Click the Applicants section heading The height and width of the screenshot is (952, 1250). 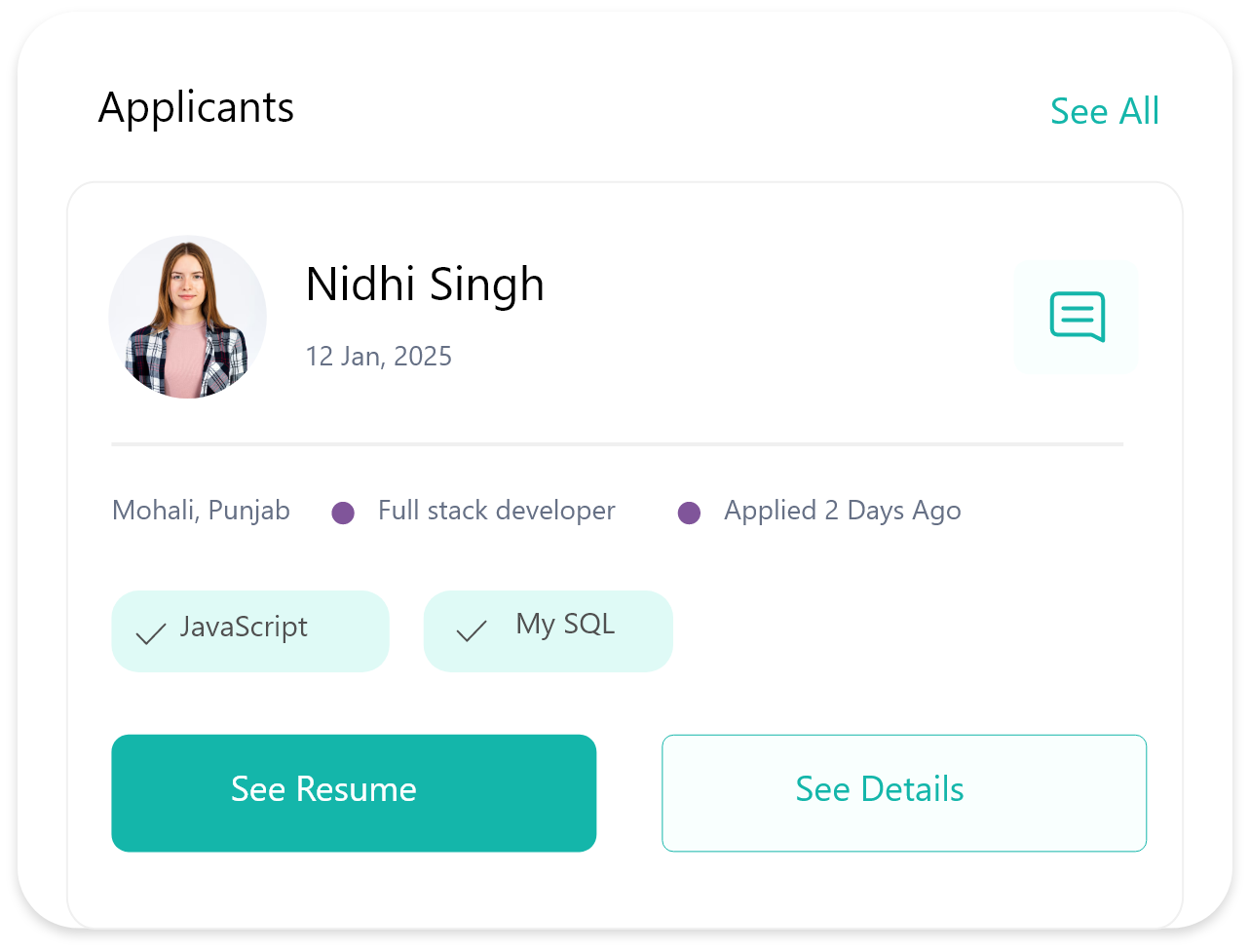click(196, 107)
